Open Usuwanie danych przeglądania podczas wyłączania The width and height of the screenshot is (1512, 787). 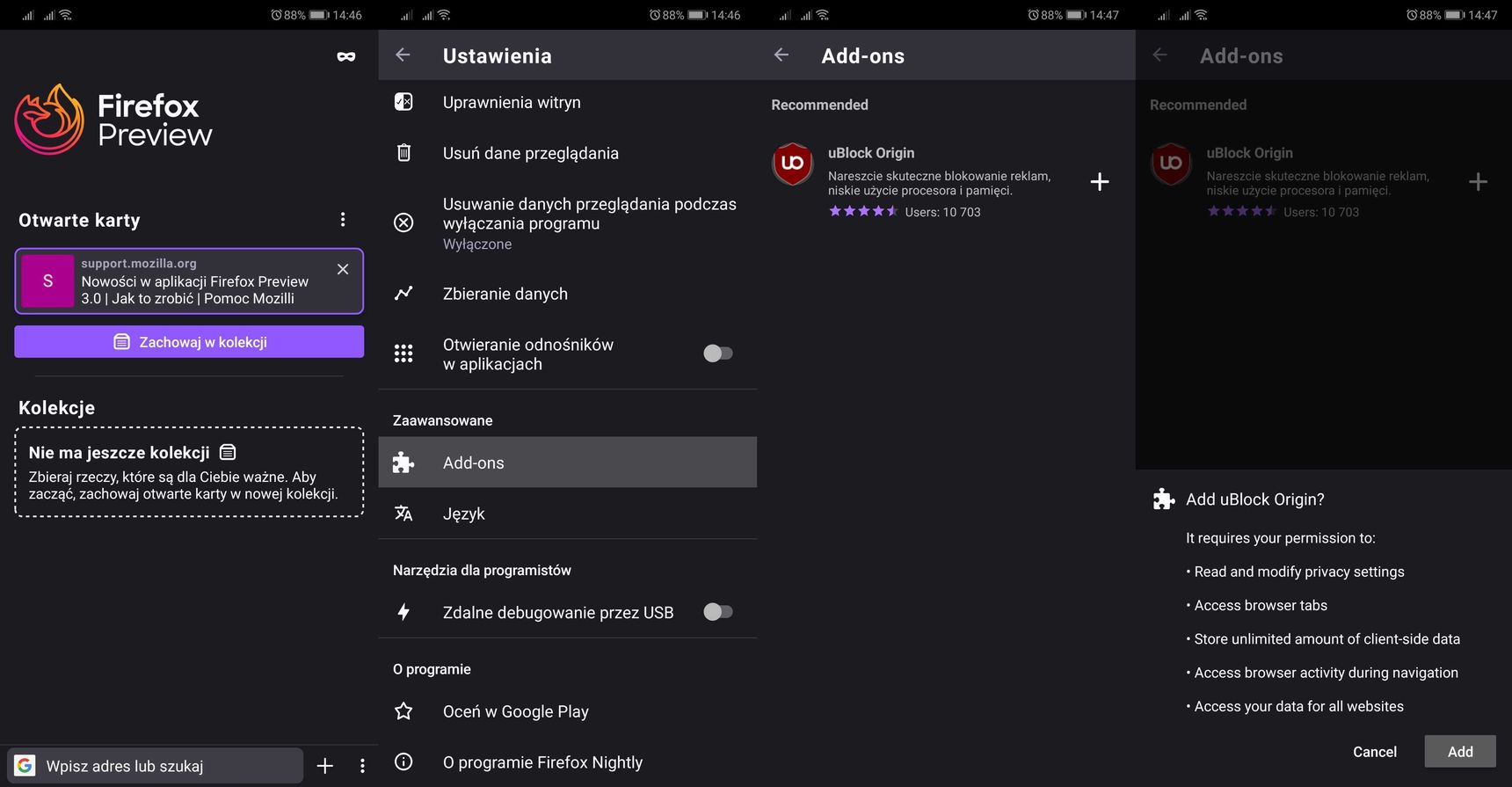click(x=568, y=223)
